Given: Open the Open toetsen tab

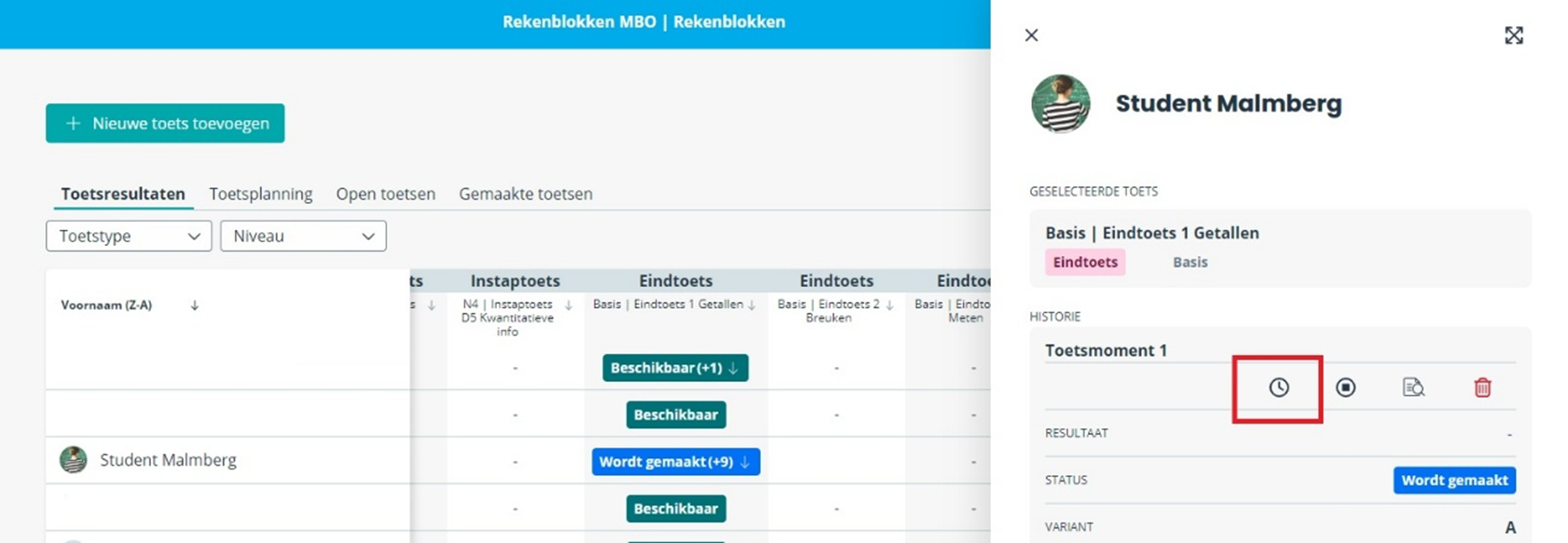Looking at the screenshot, I should [385, 194].
